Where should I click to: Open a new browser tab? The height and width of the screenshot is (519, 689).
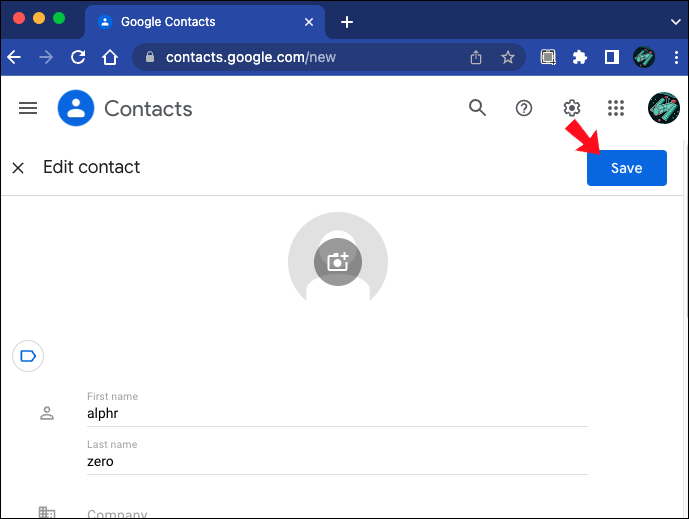click(x=347, y=22)
